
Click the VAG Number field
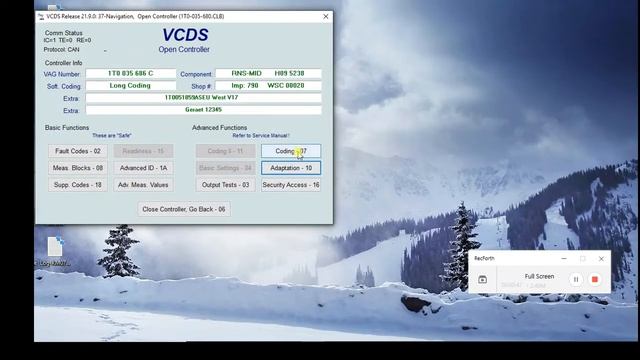[x=131, y=73]
